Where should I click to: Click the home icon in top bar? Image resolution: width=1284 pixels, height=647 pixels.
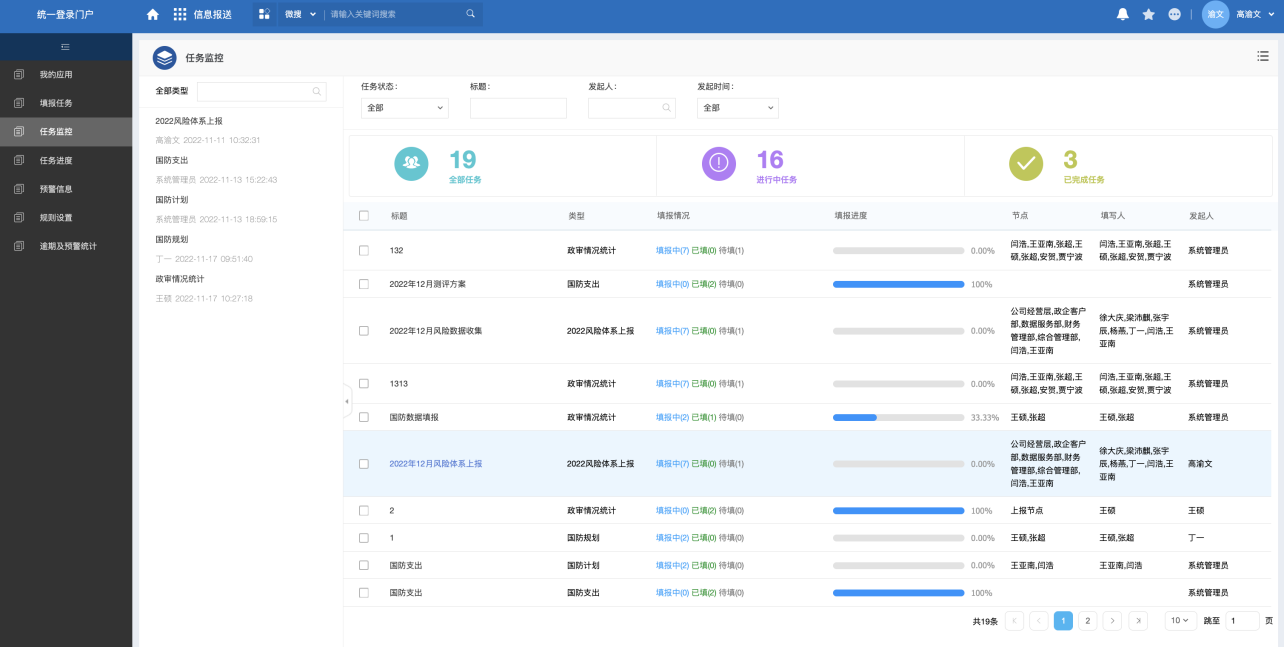[152, 14]
